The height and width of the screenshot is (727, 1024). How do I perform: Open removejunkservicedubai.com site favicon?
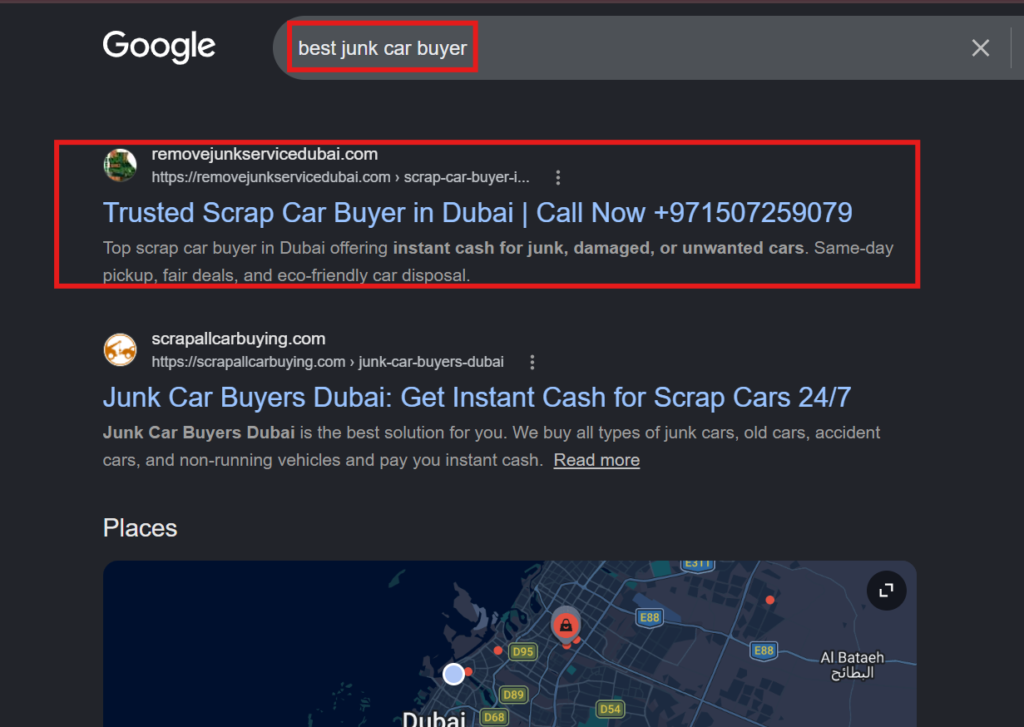120,165
